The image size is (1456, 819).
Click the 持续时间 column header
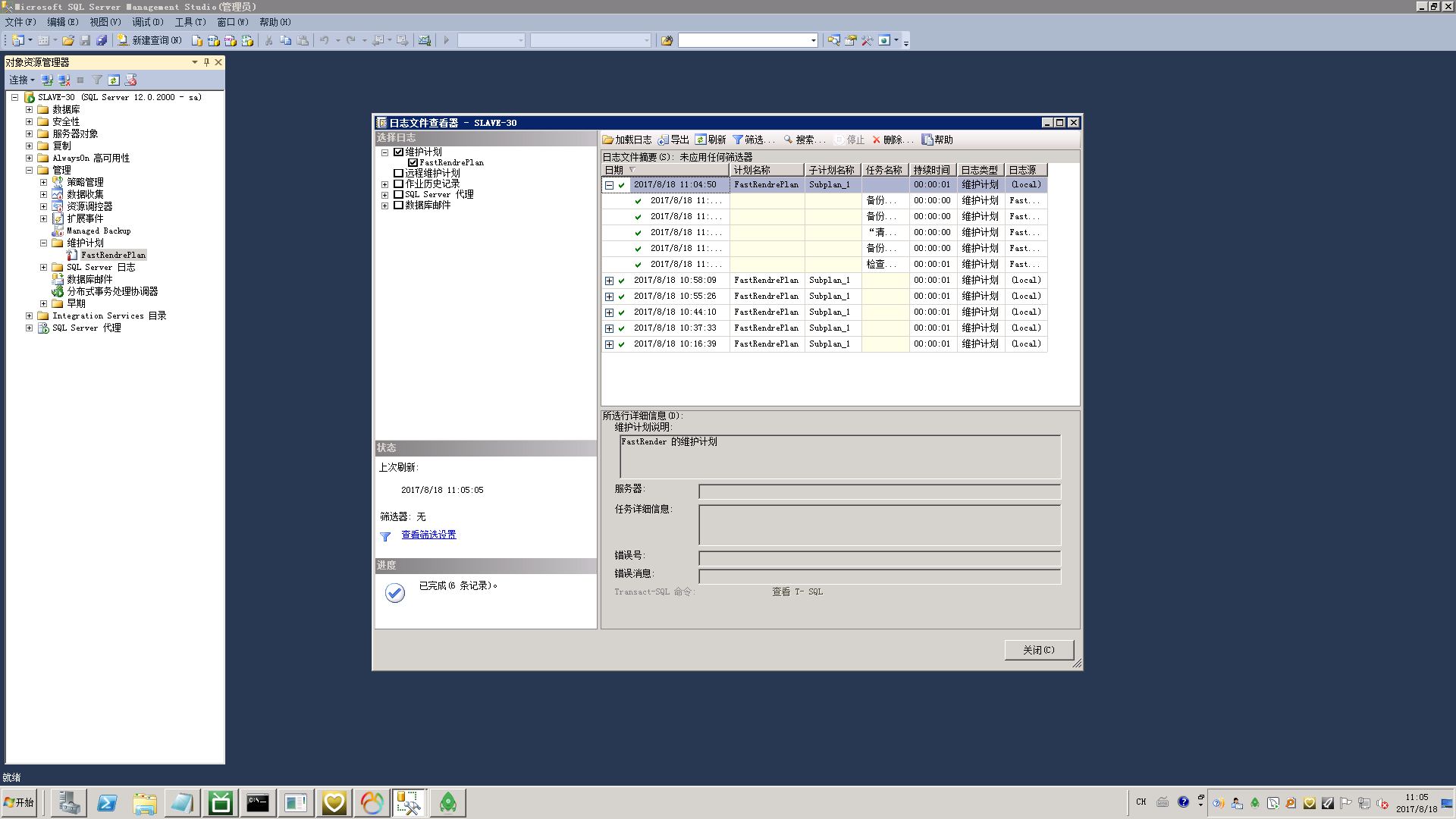pos(932,170)
